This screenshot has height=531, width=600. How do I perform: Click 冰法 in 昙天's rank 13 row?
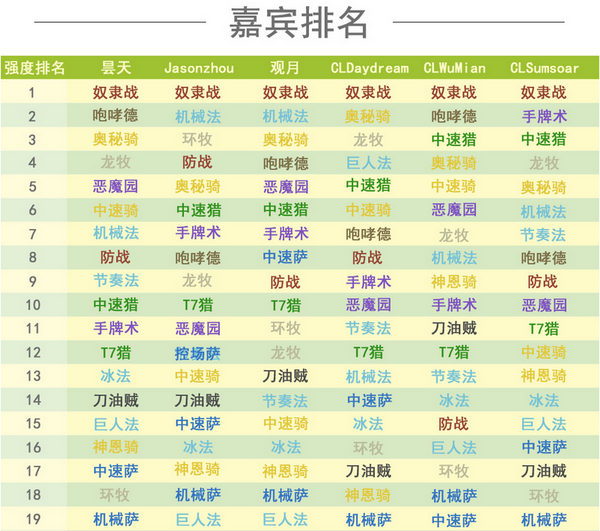[116, 376]
